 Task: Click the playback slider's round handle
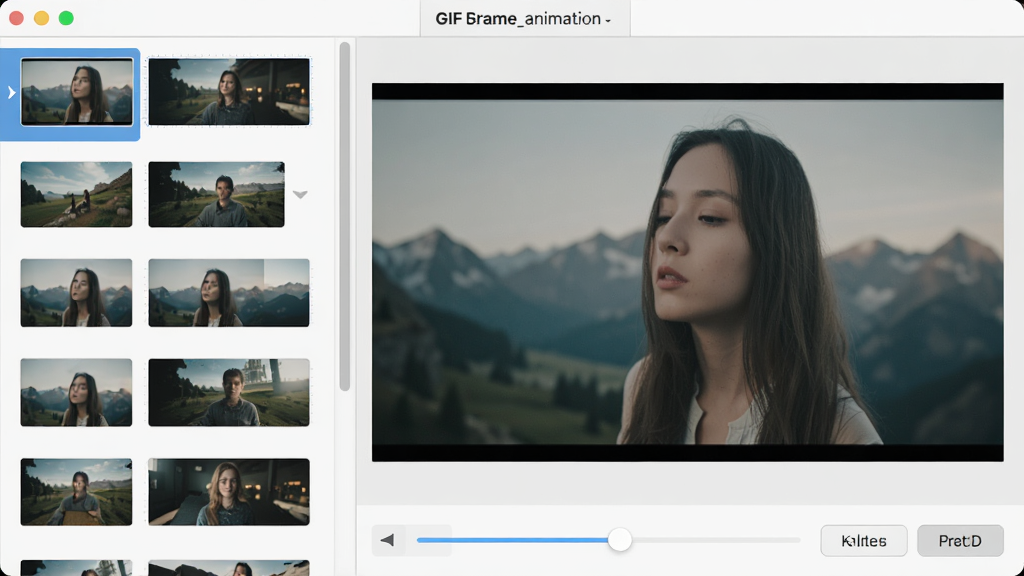click(x=619, y=540)
